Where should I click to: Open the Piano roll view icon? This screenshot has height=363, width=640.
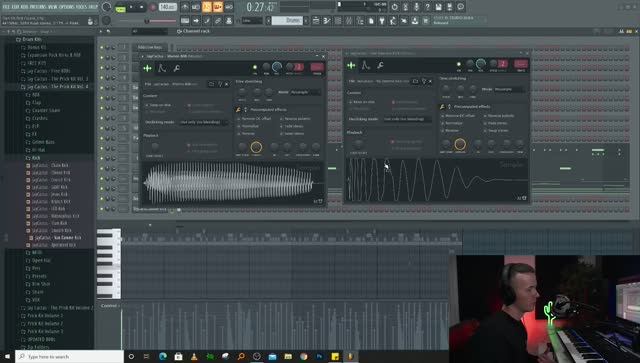coord(327,20)
